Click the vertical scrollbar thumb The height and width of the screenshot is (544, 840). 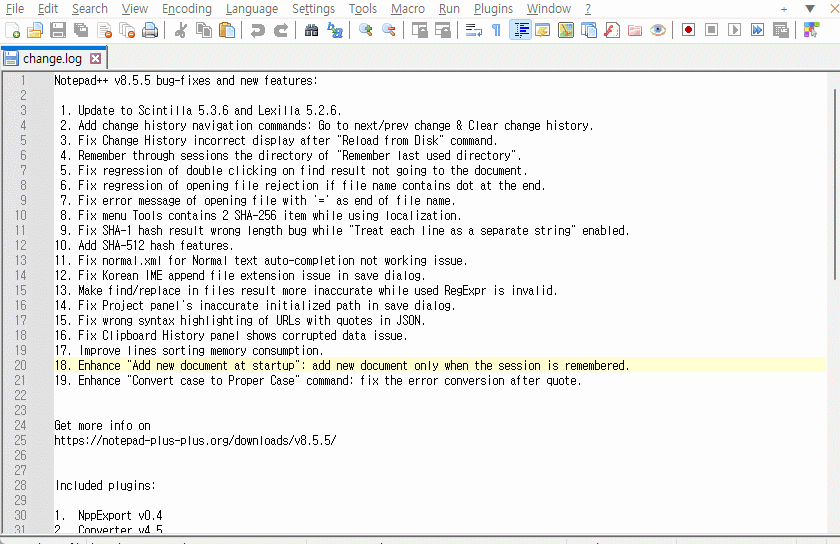pyautogui.click(x=834, y=184)
